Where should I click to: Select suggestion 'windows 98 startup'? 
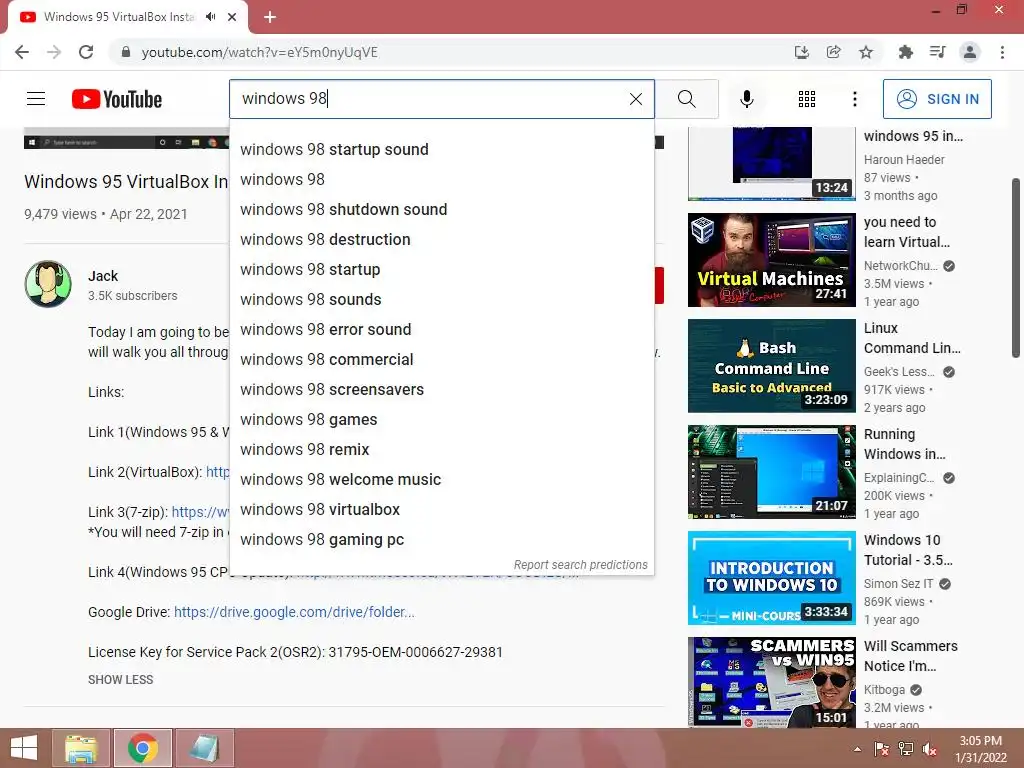[441, 270]
